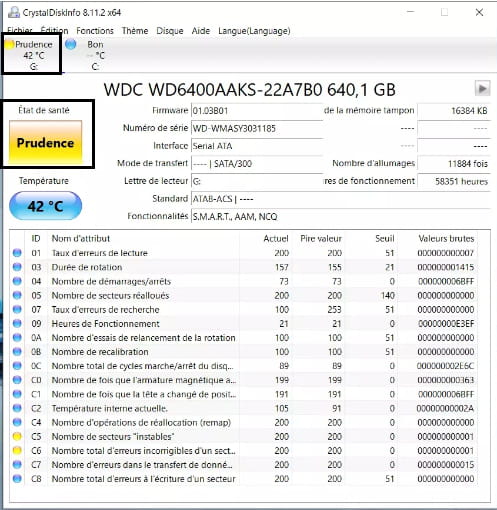
Task: Click status dot for attribute C1 row
Action: tap(17, 394)
